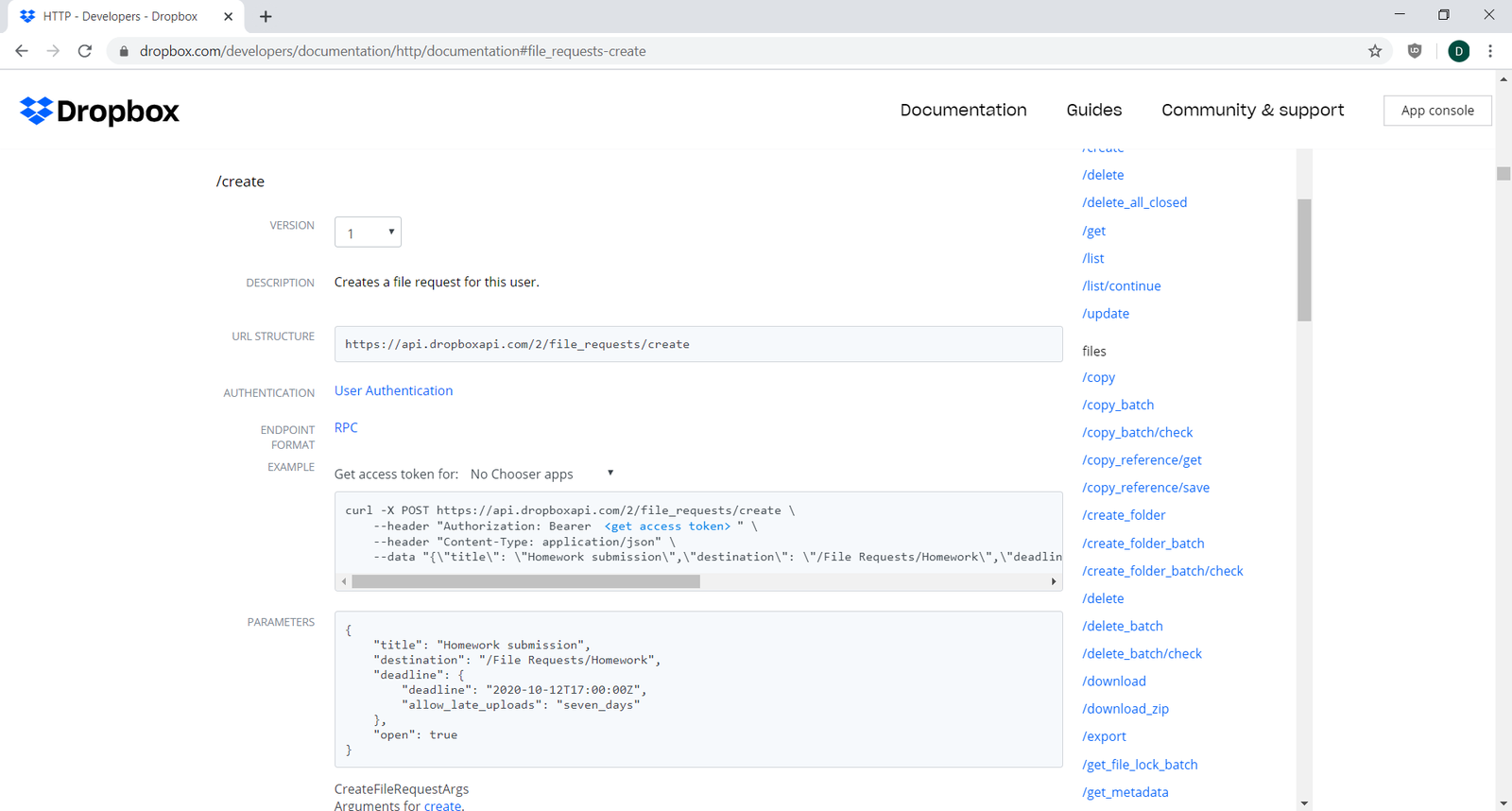Click the Dropbox logo icon
Image resolution: width=1512 pixels, height=811 pixels.
(x=36, y=111)
